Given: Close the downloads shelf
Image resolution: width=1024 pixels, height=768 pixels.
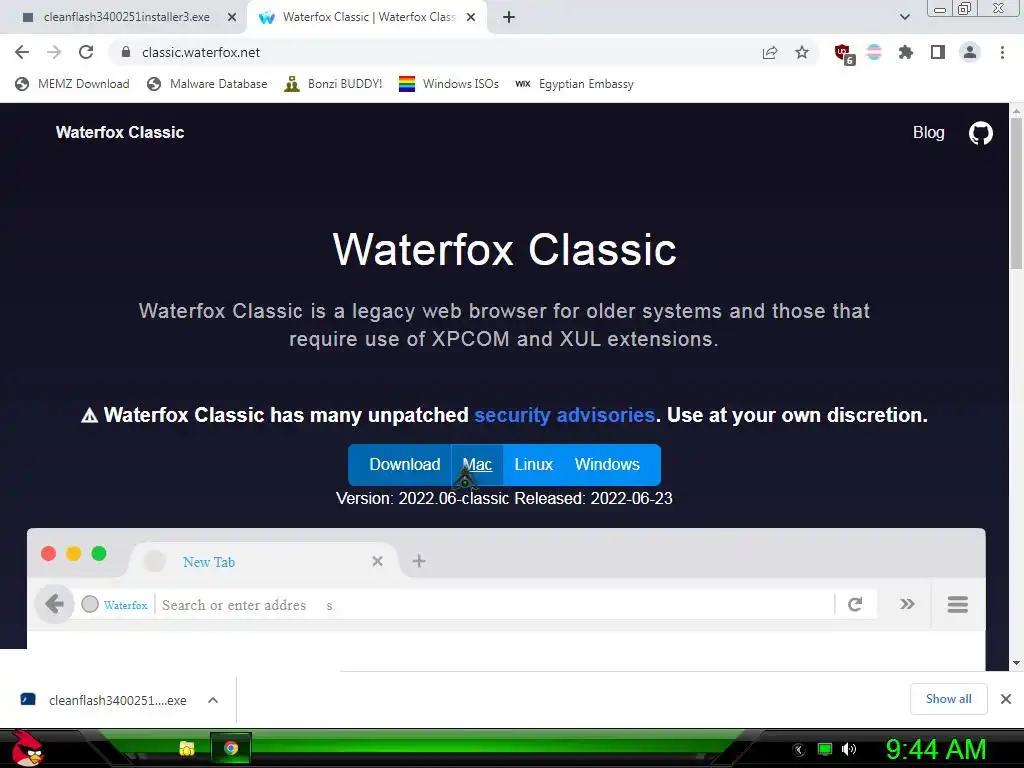Looking at the screenshot, I should point(1006,699).
